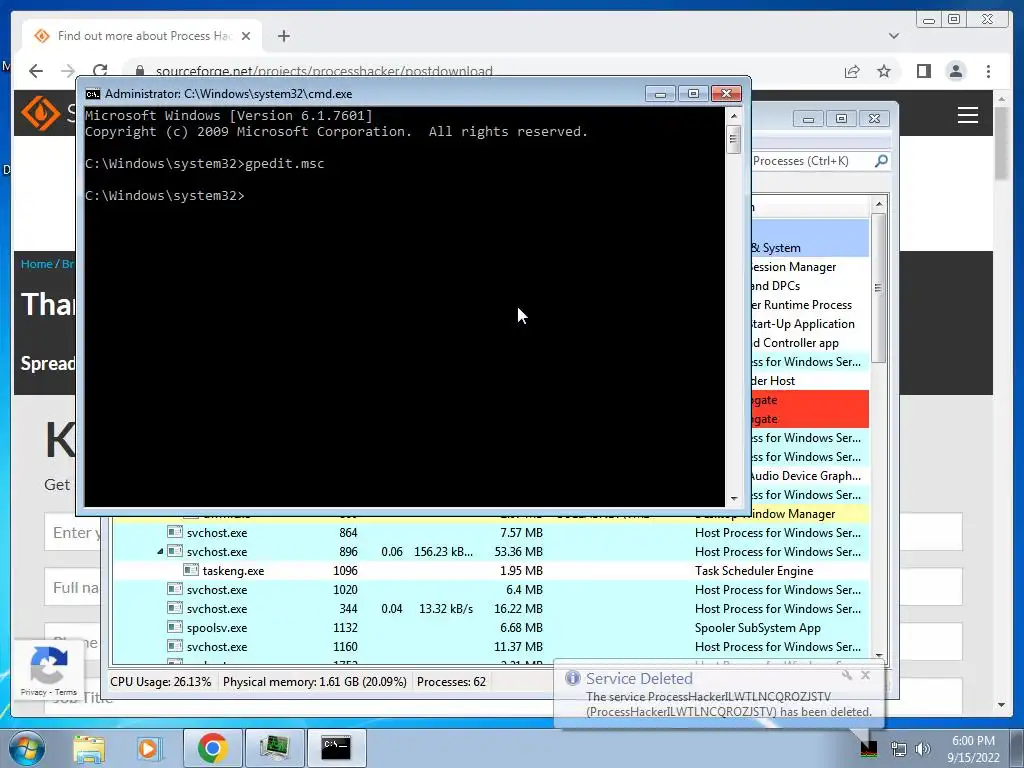The image size is (1024, 768).
Task: Click the Process Hacker vertical scrollbar thumb
Action: (878, 288)
